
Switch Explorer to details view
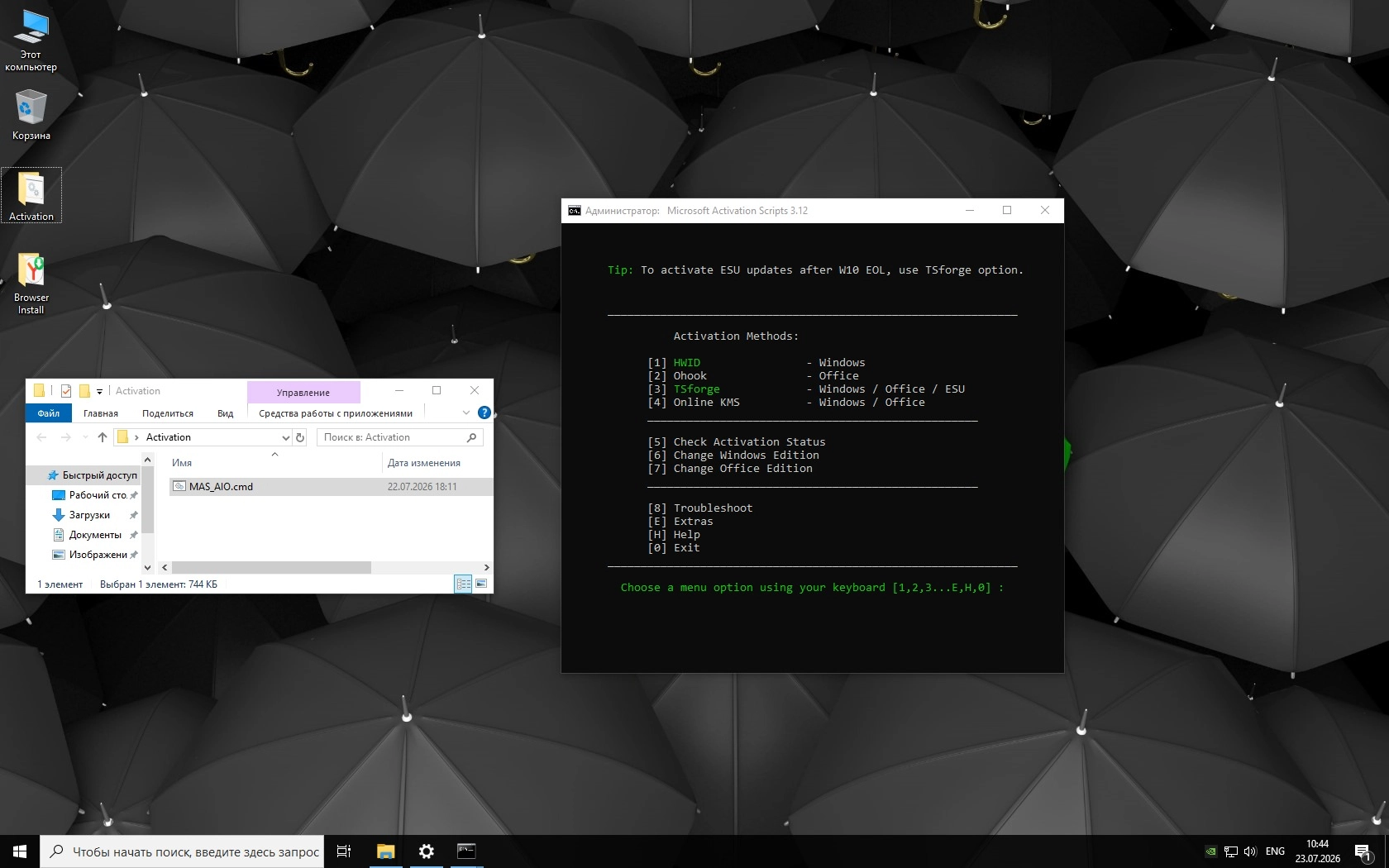[463, 584]
